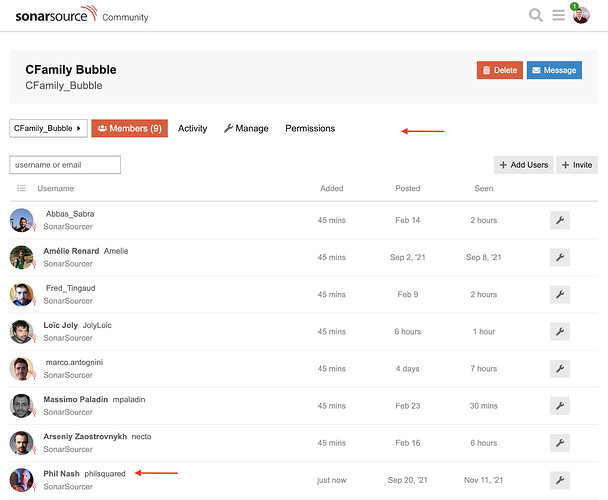Click the Add Users button
The image size is (608, 500).
(x=523, y=165)
